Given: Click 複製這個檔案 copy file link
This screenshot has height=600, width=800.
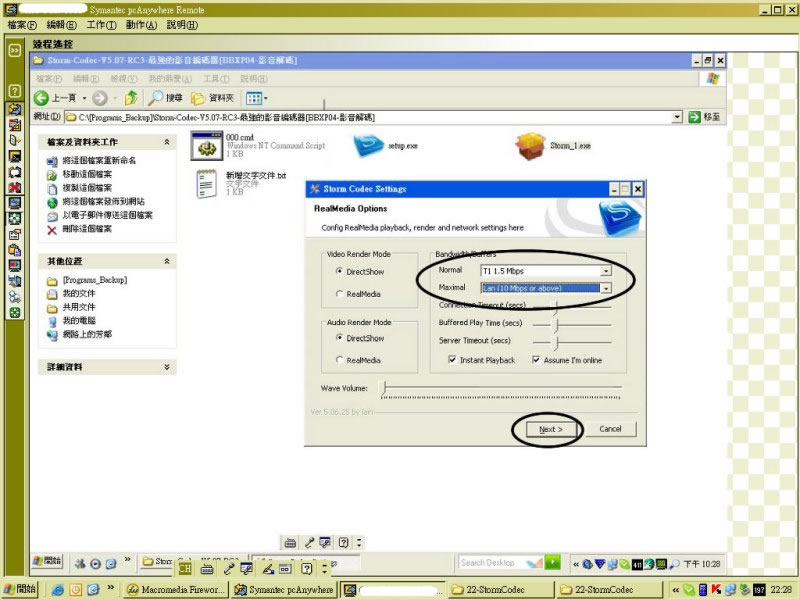Looking at the screenshot, I should (87, 188).
